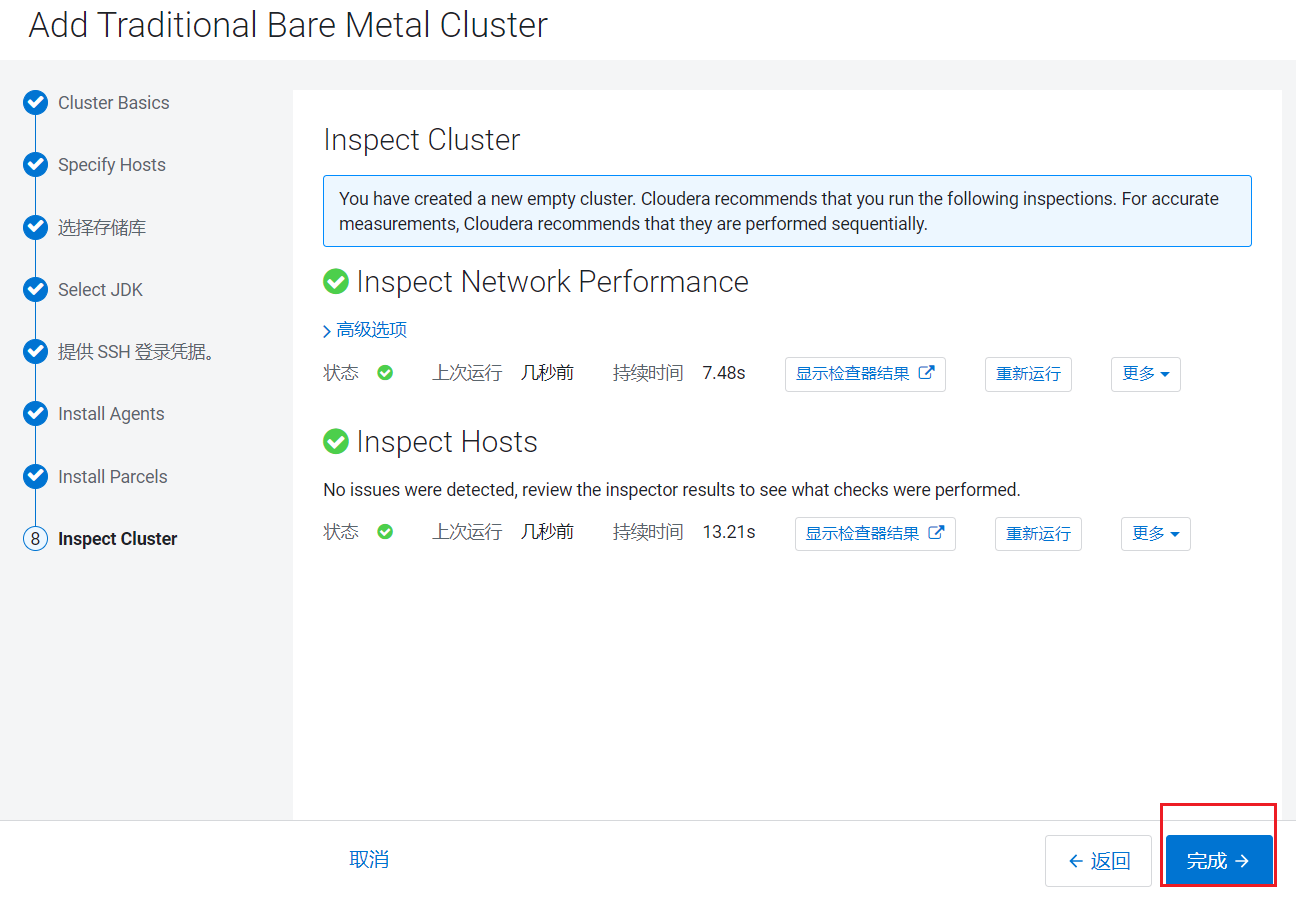This screenshot has width=1296, height=897.
Task: Open Cluster Basics wizard step
Action: tap(114, 103)
